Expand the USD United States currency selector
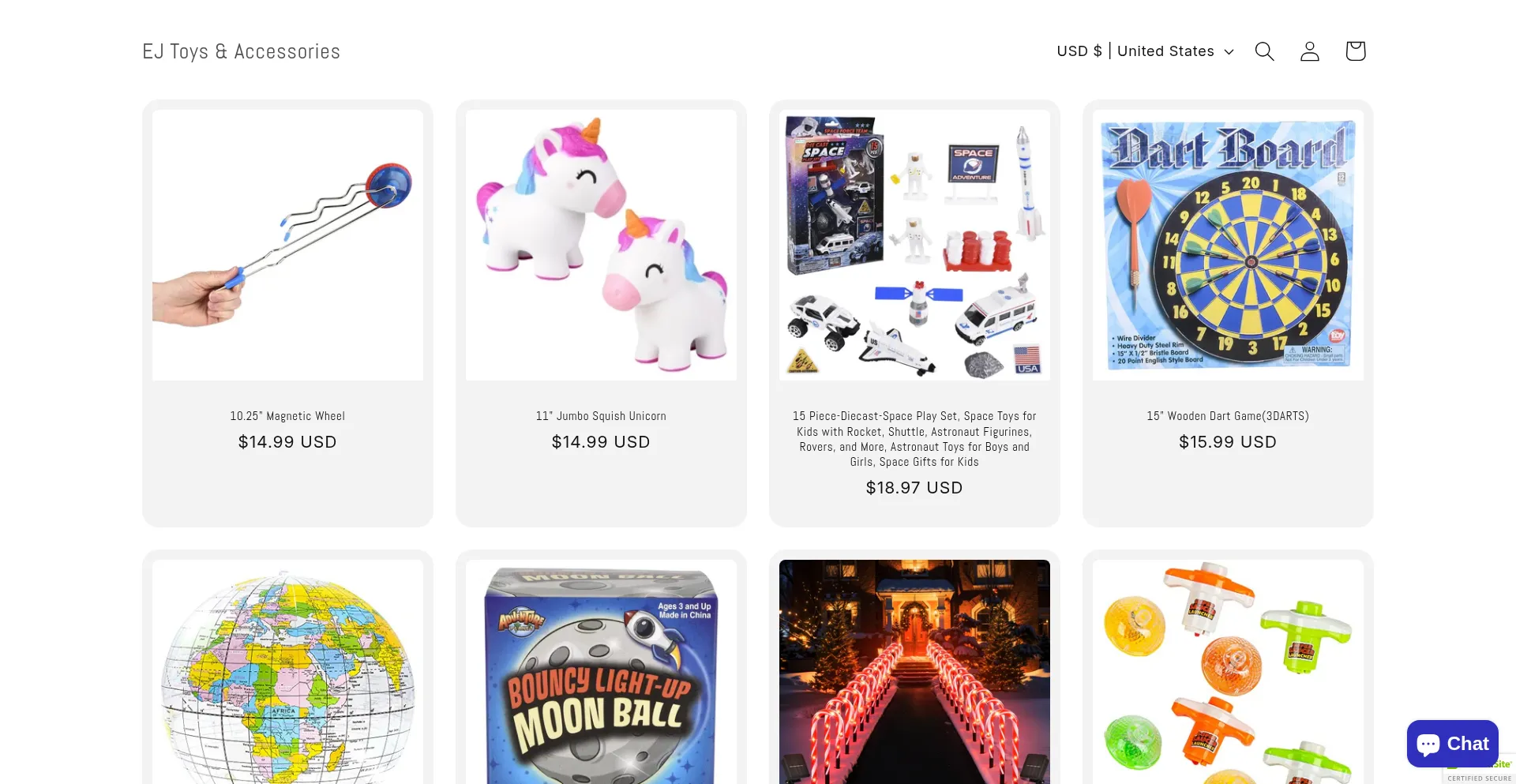1516x784 pixels. pyautogui.click(x=1145, y=51)
